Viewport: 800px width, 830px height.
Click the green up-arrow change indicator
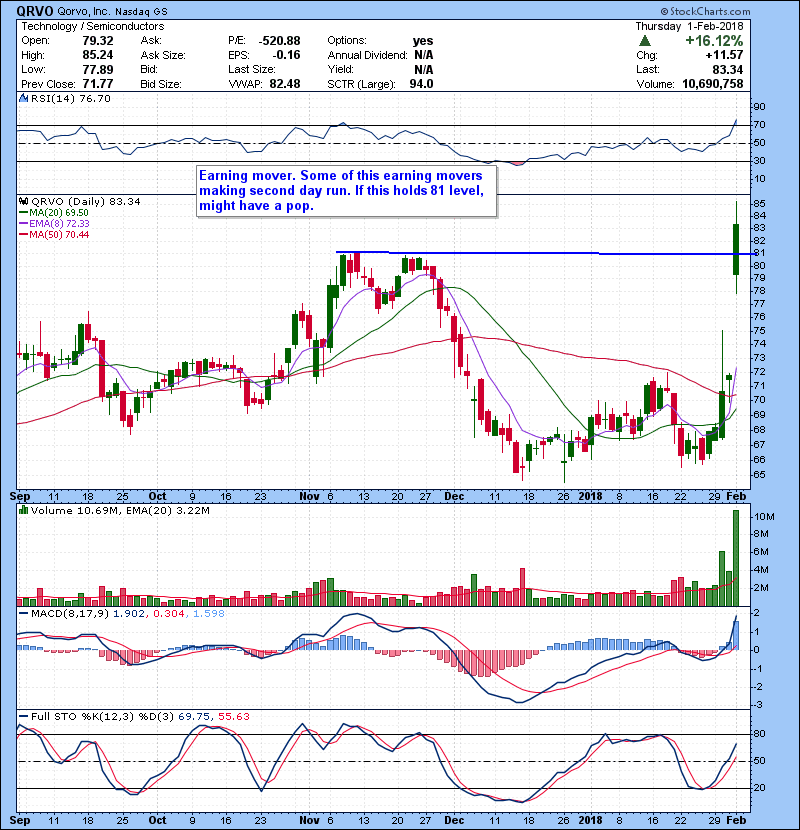coord(644,41)
